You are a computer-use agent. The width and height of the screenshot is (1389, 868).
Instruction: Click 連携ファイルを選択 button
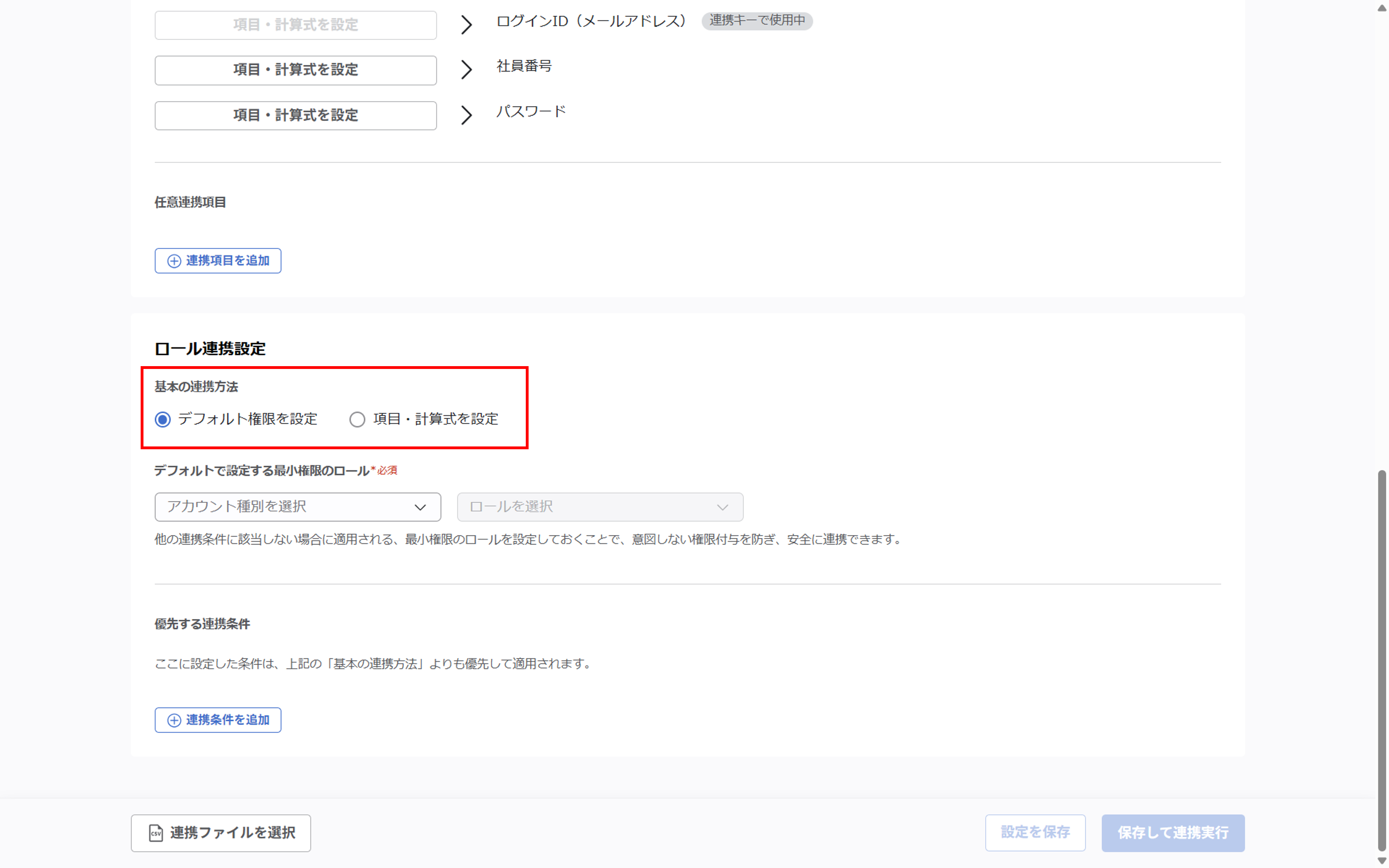(x=221, y=833)
